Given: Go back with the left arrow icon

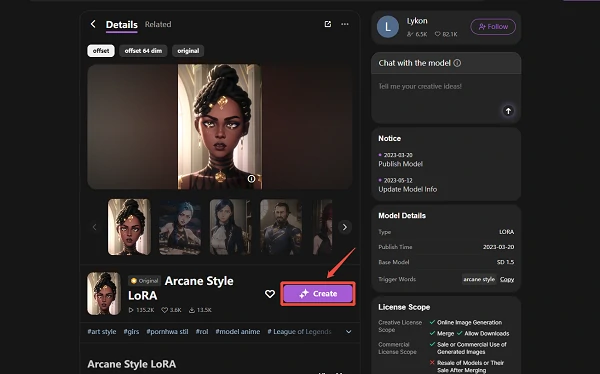Looking at the screenshot, I should pyautogui.click(x=93, y=24).
